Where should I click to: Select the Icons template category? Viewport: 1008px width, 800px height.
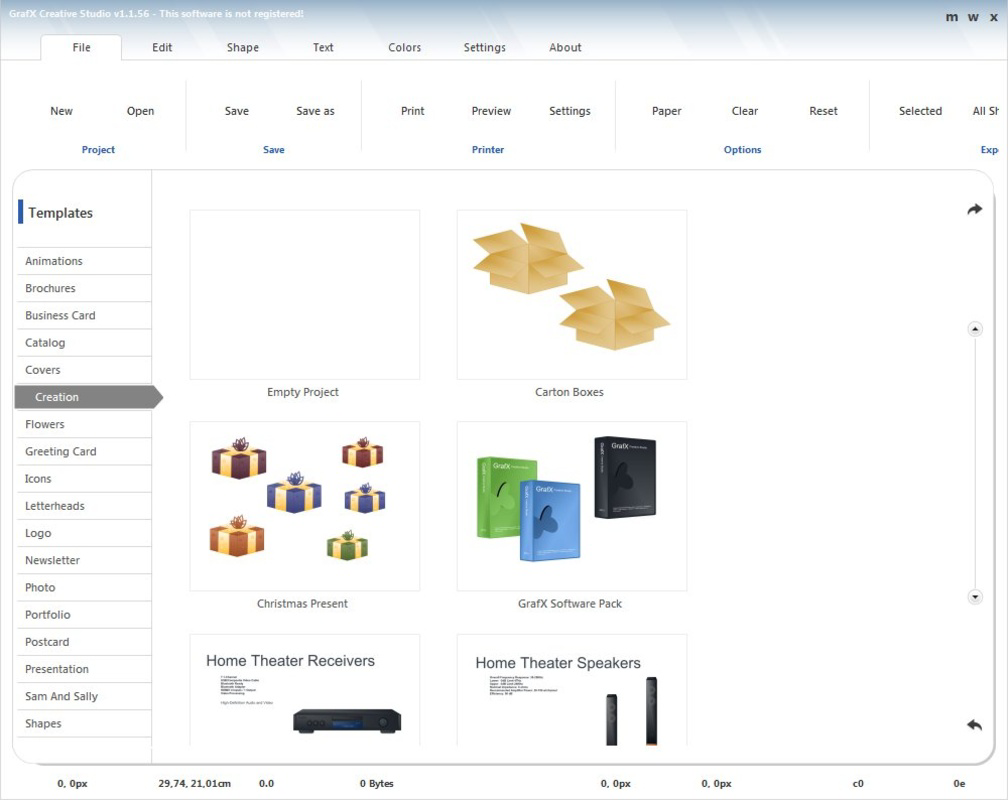click(84, 479)
